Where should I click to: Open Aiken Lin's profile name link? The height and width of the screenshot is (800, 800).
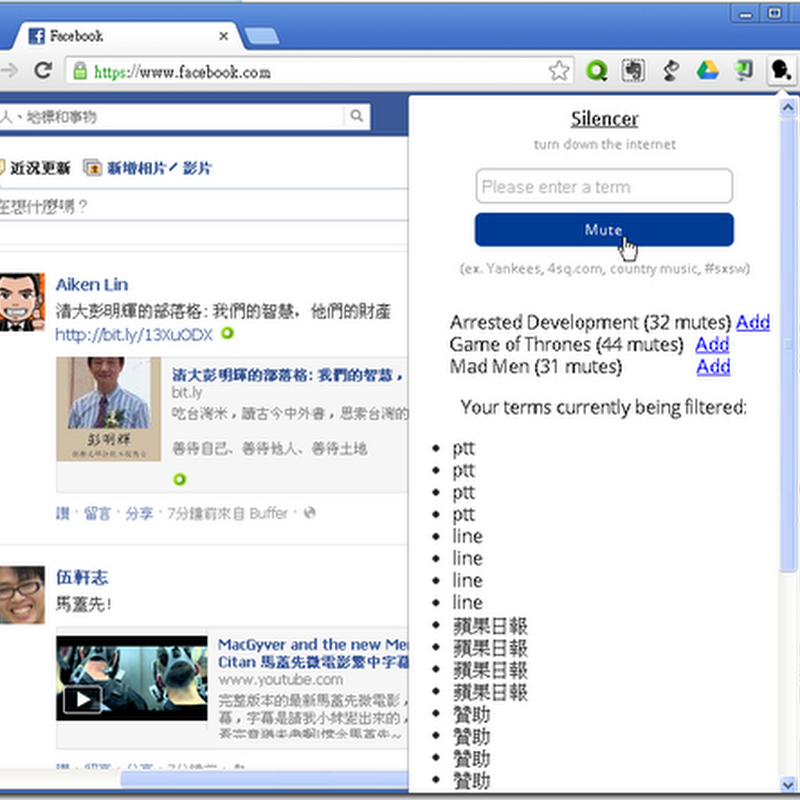tap(92, 285)
